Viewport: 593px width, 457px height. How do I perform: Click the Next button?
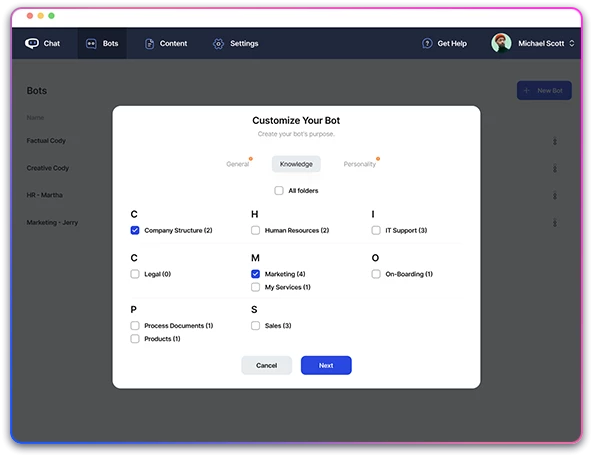pos(326,365)
